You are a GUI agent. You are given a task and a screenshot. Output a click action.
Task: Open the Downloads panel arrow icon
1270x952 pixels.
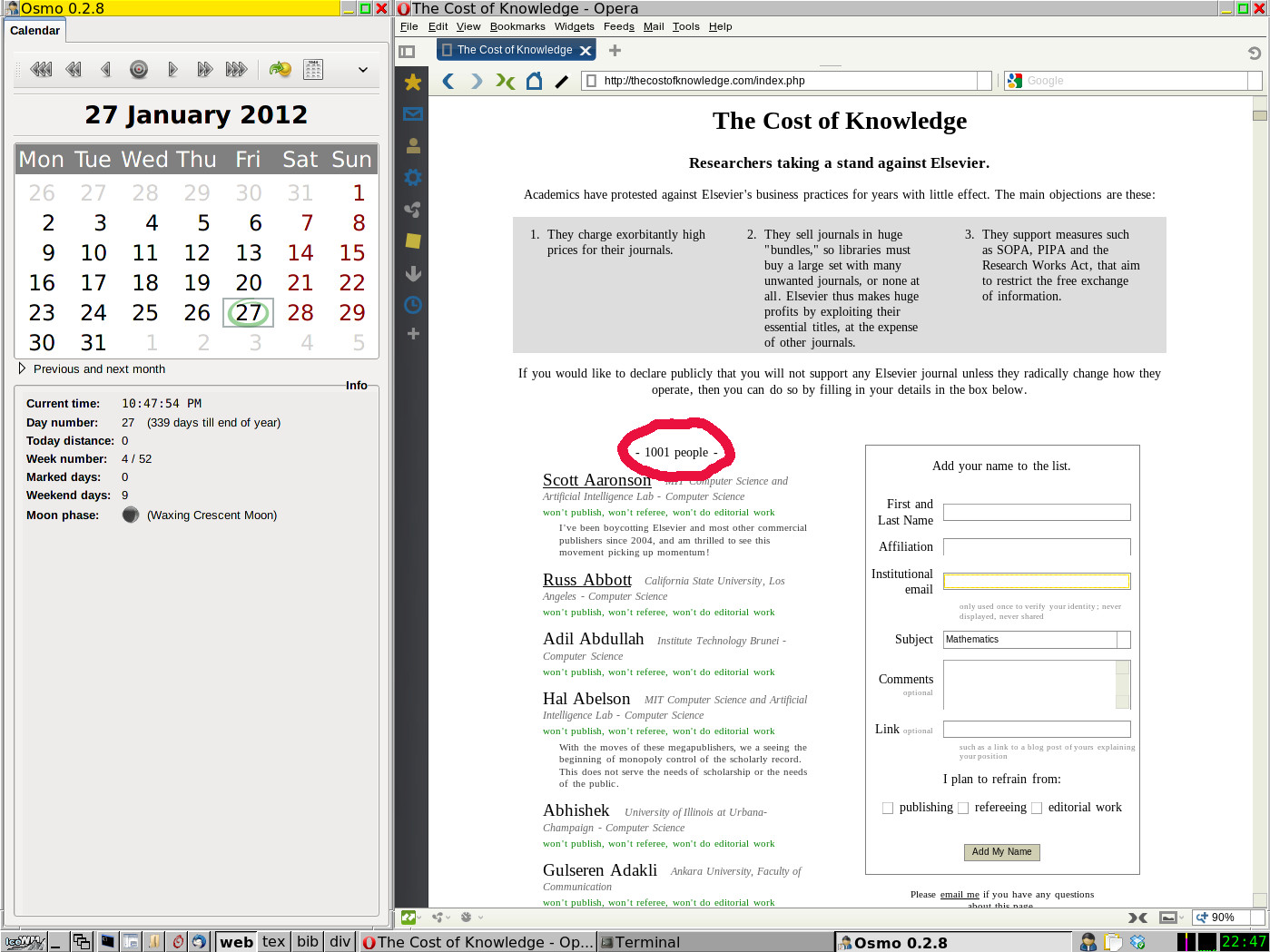point(413,273)
